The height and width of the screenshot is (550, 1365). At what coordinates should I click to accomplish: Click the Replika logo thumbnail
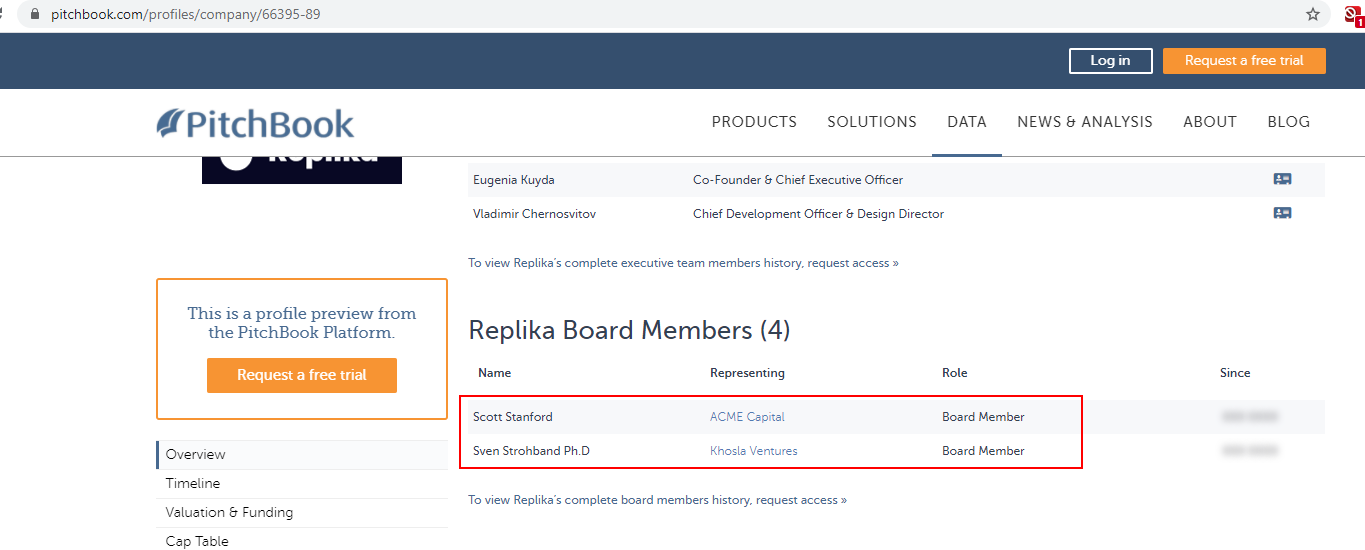point(302,170)
